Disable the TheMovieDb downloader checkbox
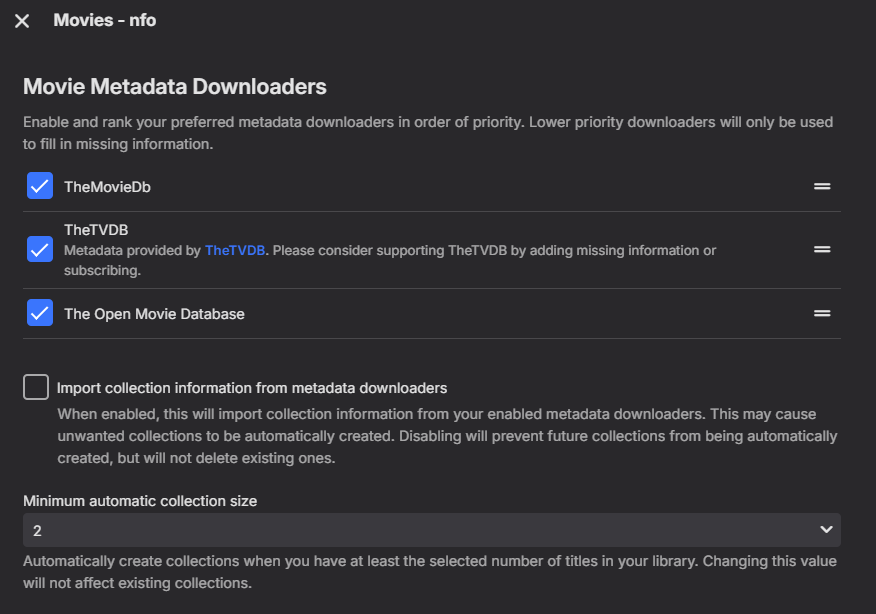 [40, 186]
